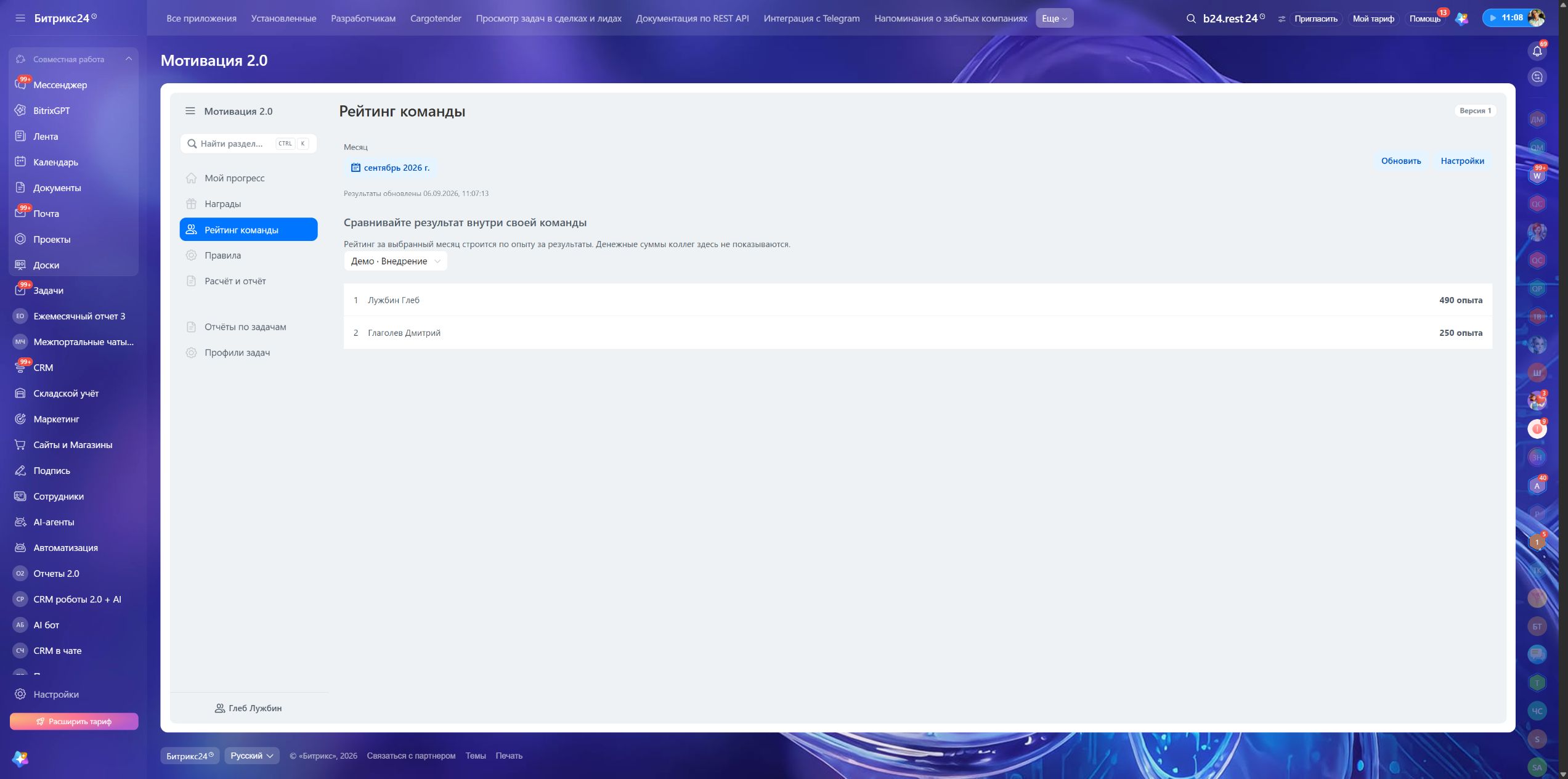Open AI-агенты section

[54, 522]
